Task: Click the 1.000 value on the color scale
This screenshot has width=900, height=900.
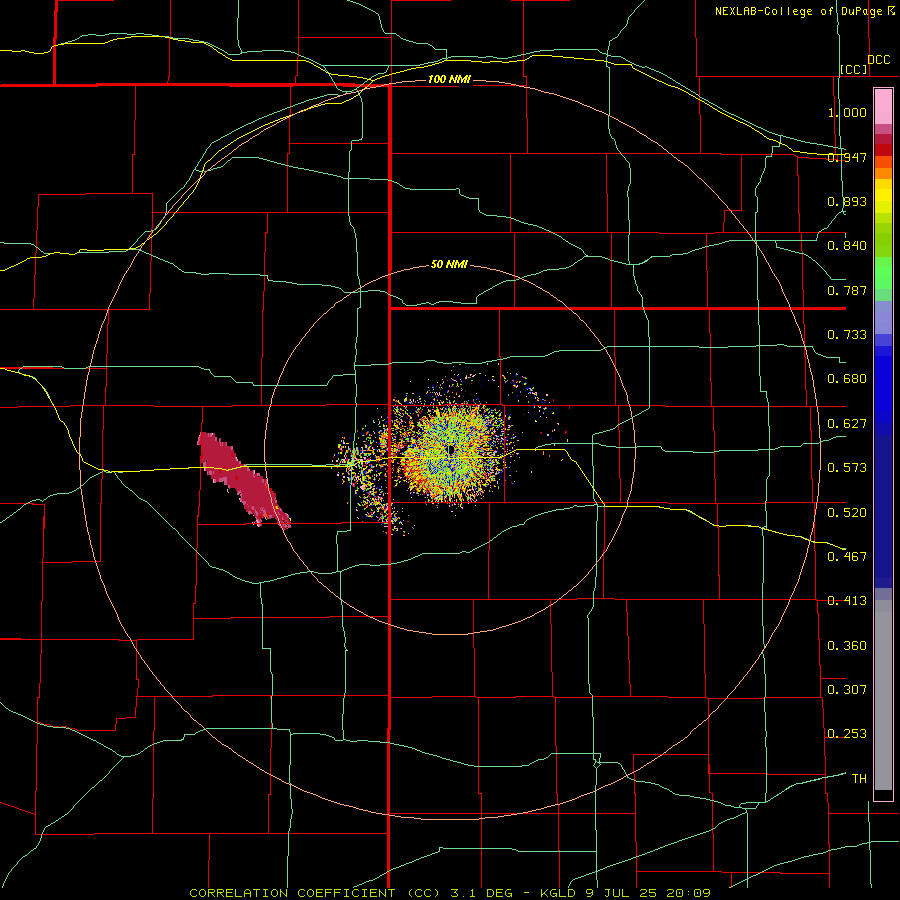Action: pos(847,112)
